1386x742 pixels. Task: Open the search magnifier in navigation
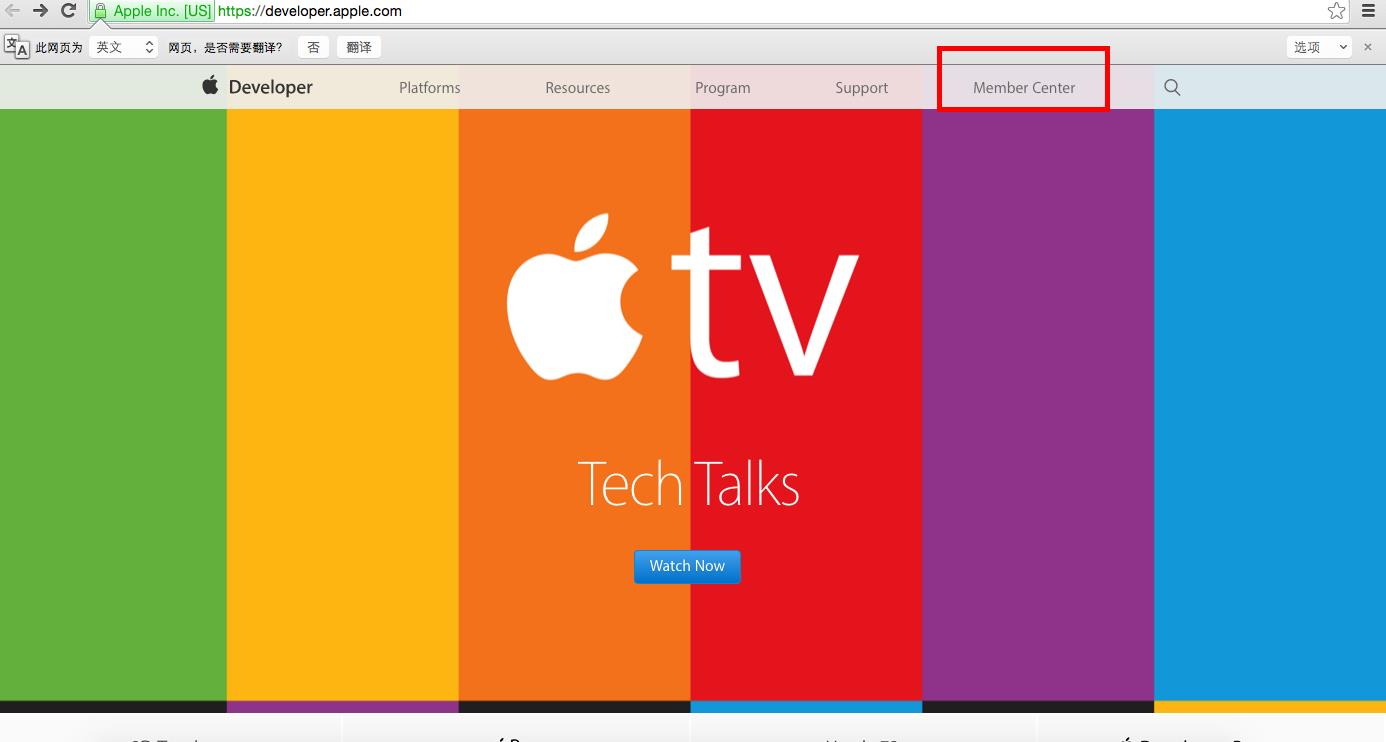point(1172,87)
